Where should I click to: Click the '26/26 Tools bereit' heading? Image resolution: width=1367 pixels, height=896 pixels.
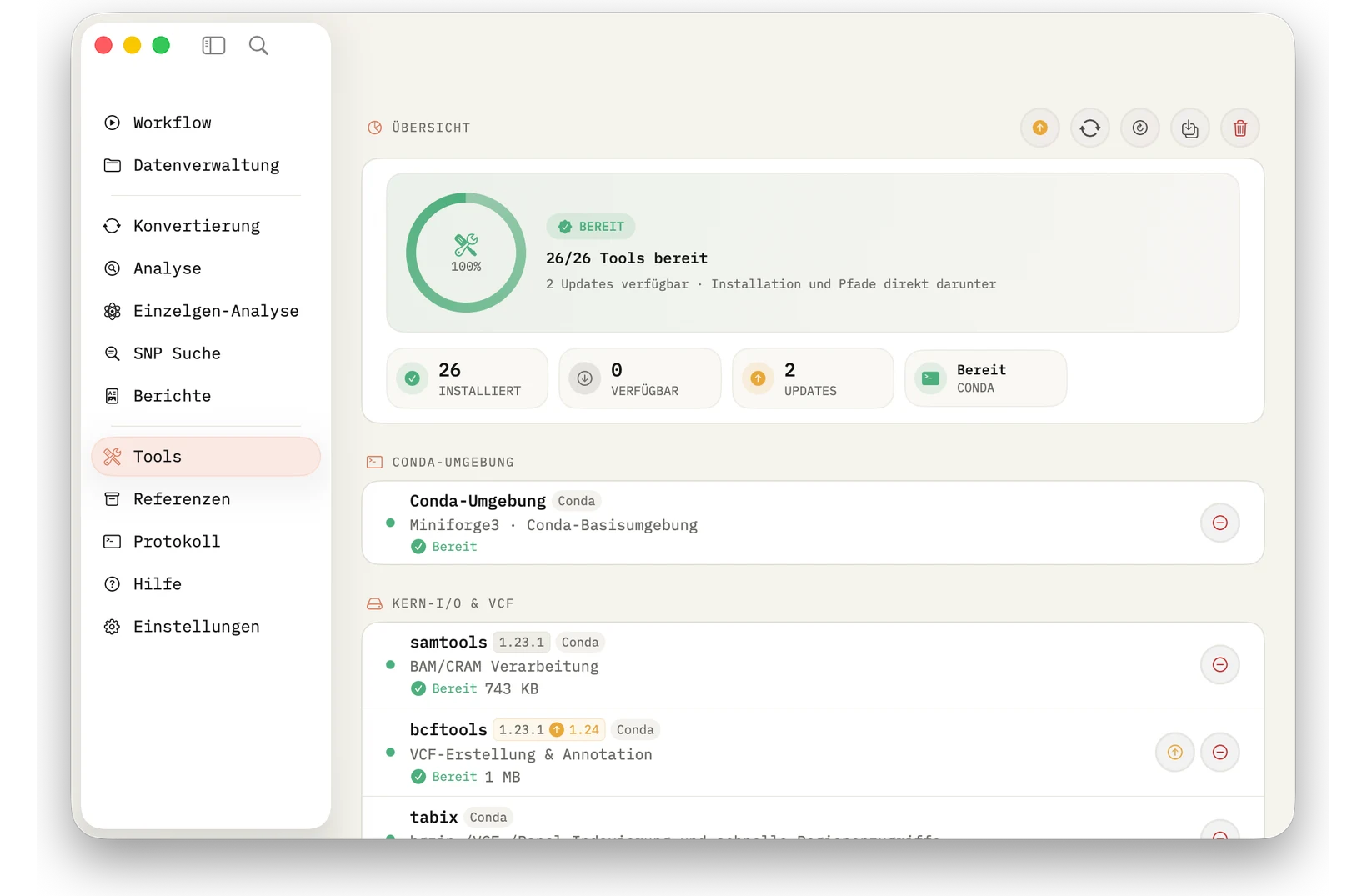[627, 258]
